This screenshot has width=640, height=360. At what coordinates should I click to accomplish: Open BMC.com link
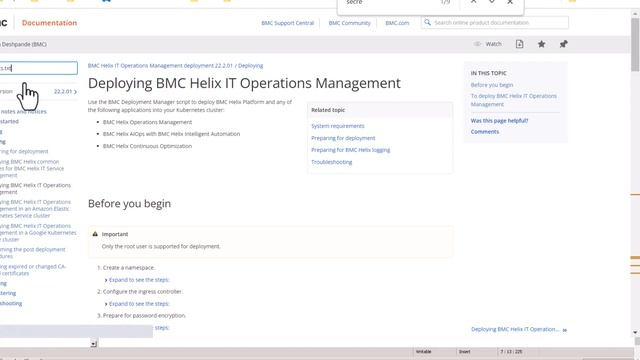pos(397,23)
